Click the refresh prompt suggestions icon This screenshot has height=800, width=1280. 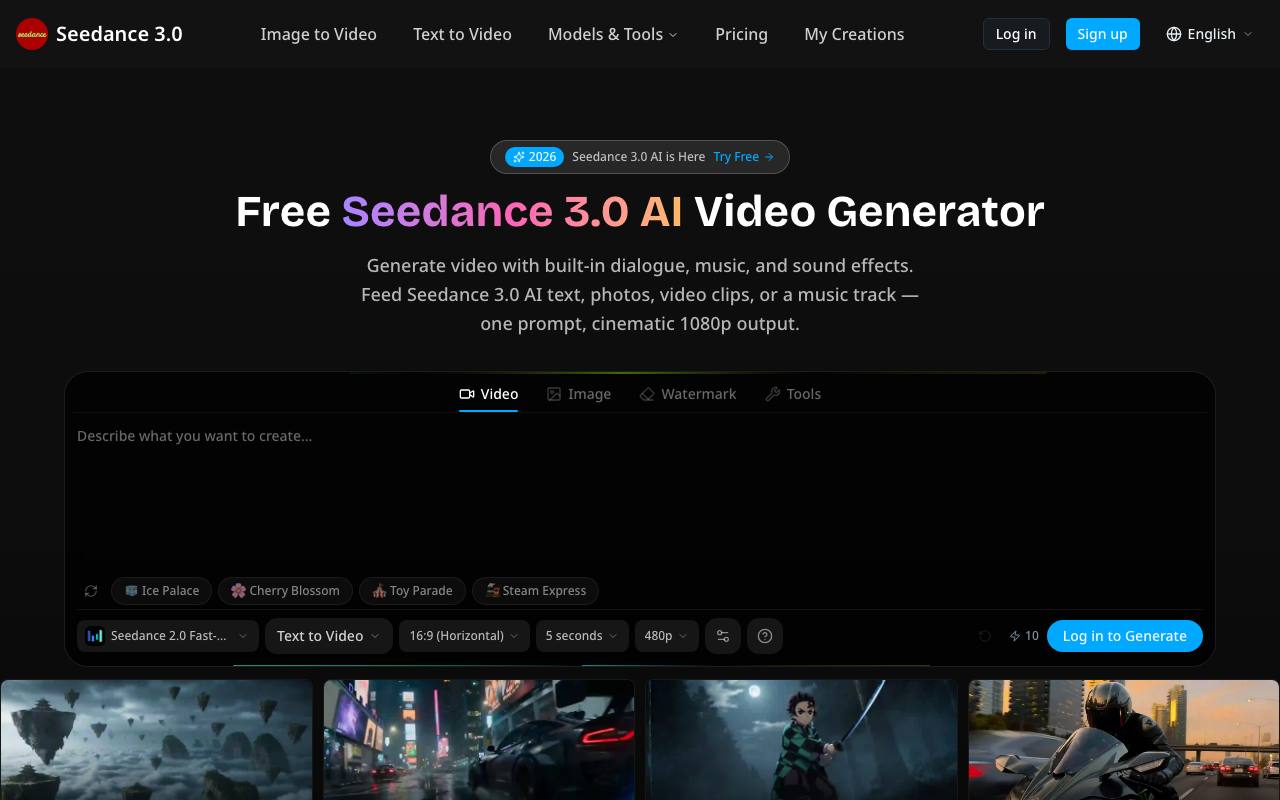click(91, 591)
